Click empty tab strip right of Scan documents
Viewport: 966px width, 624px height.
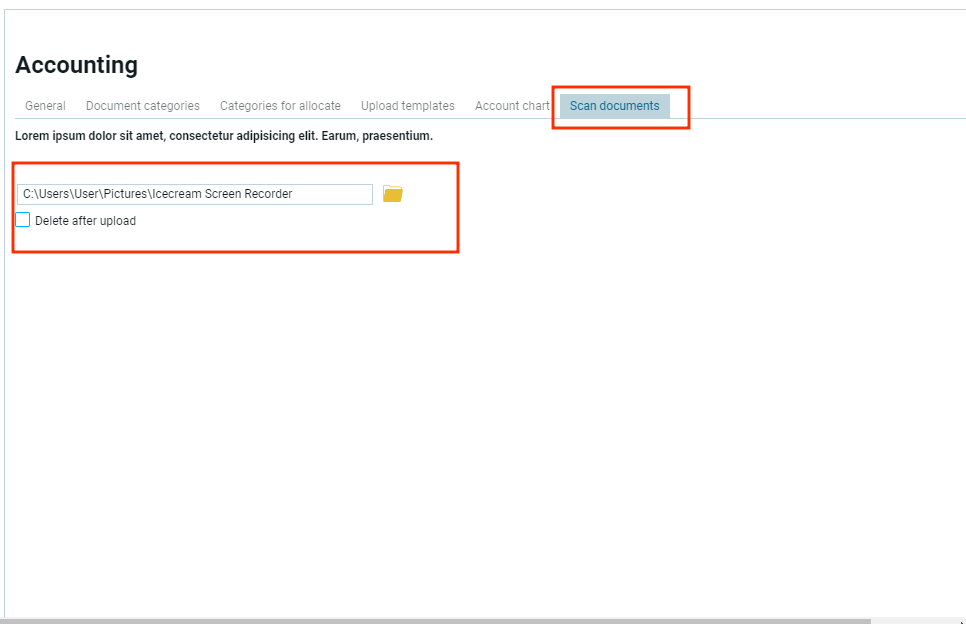820,106
